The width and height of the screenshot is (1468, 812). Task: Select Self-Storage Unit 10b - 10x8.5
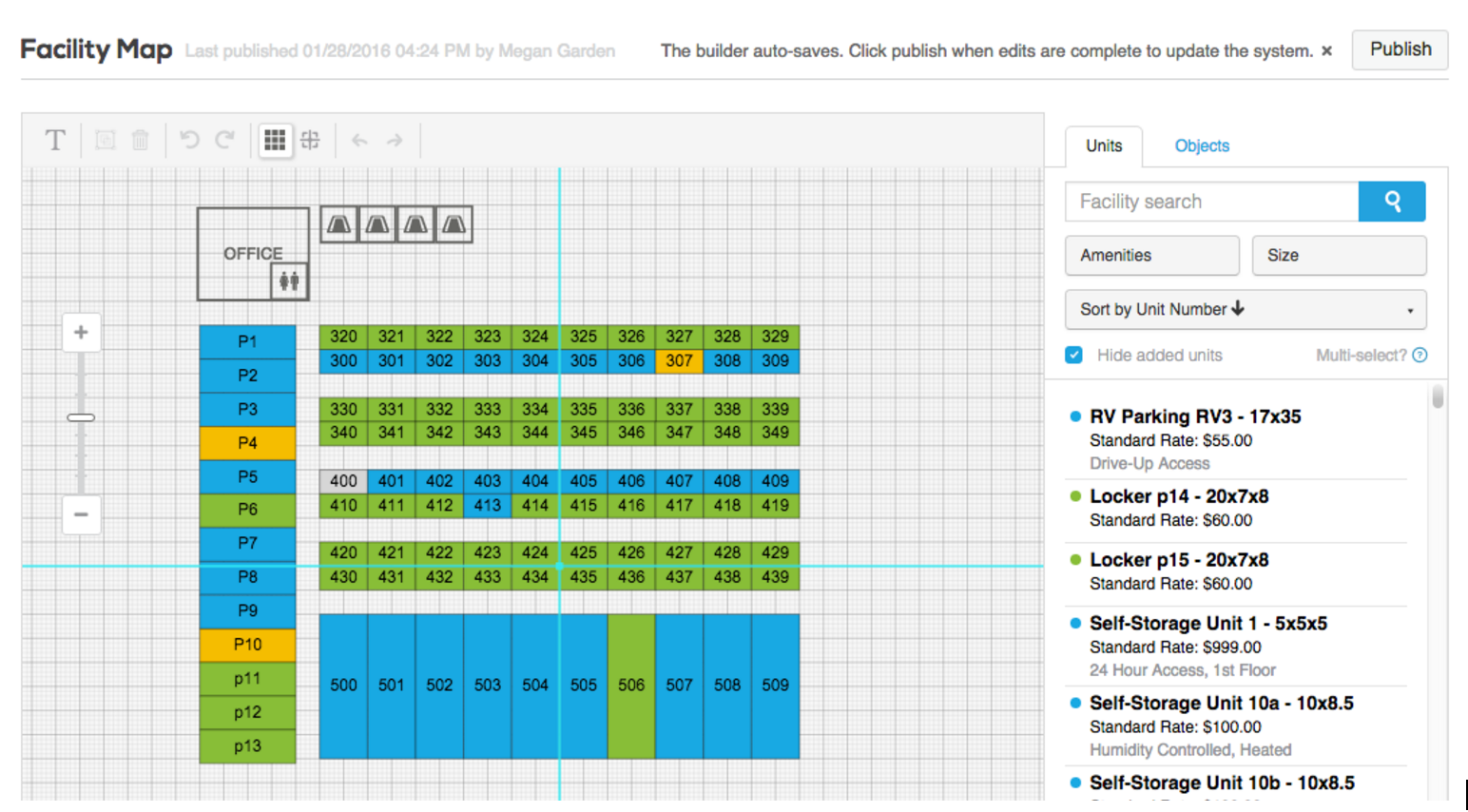coord(1236,784)
